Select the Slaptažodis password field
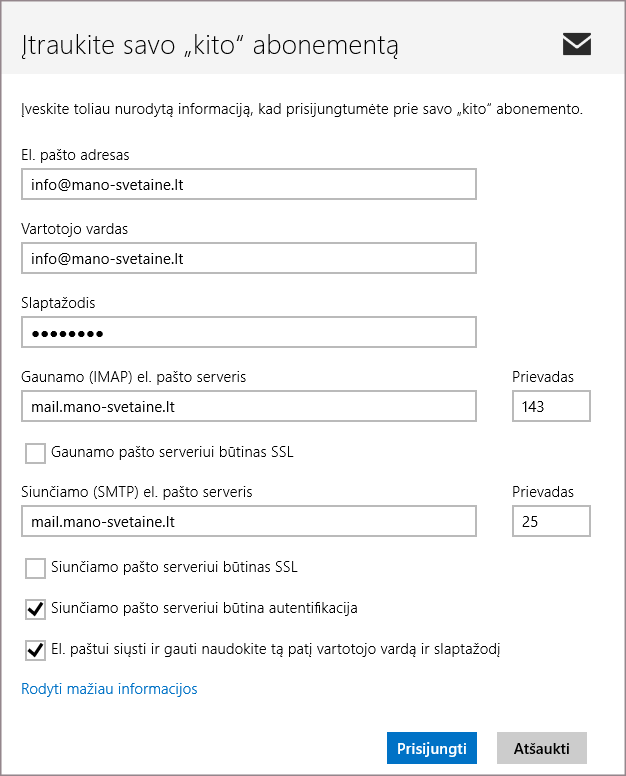The image size is (626, 776). (x=248, y=333)
